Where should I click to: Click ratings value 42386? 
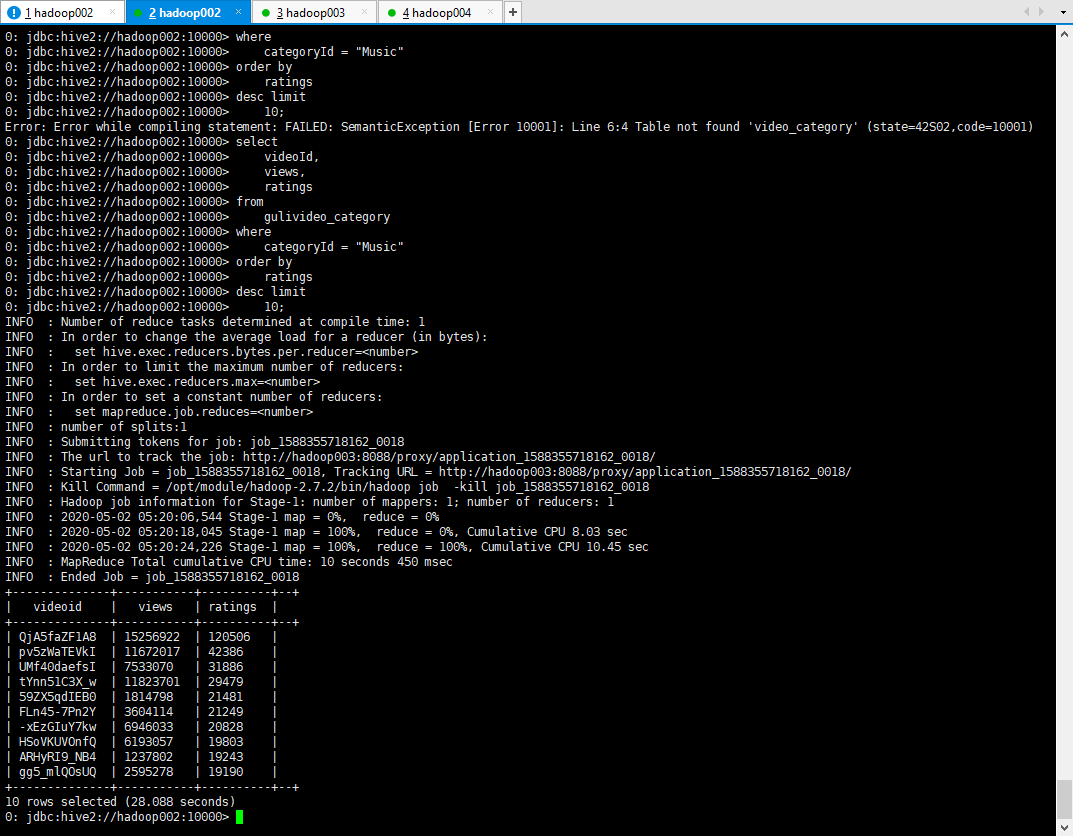226,652
